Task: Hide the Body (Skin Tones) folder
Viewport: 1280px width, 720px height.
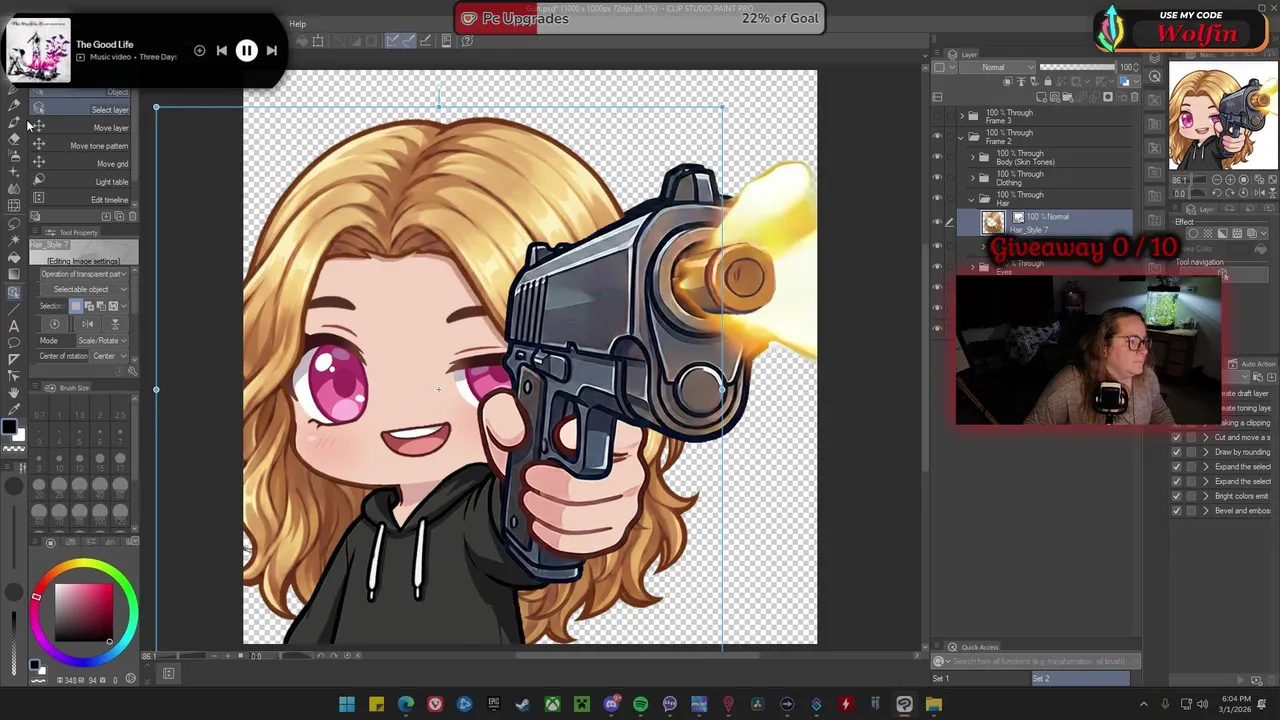Action: [937, 156]
